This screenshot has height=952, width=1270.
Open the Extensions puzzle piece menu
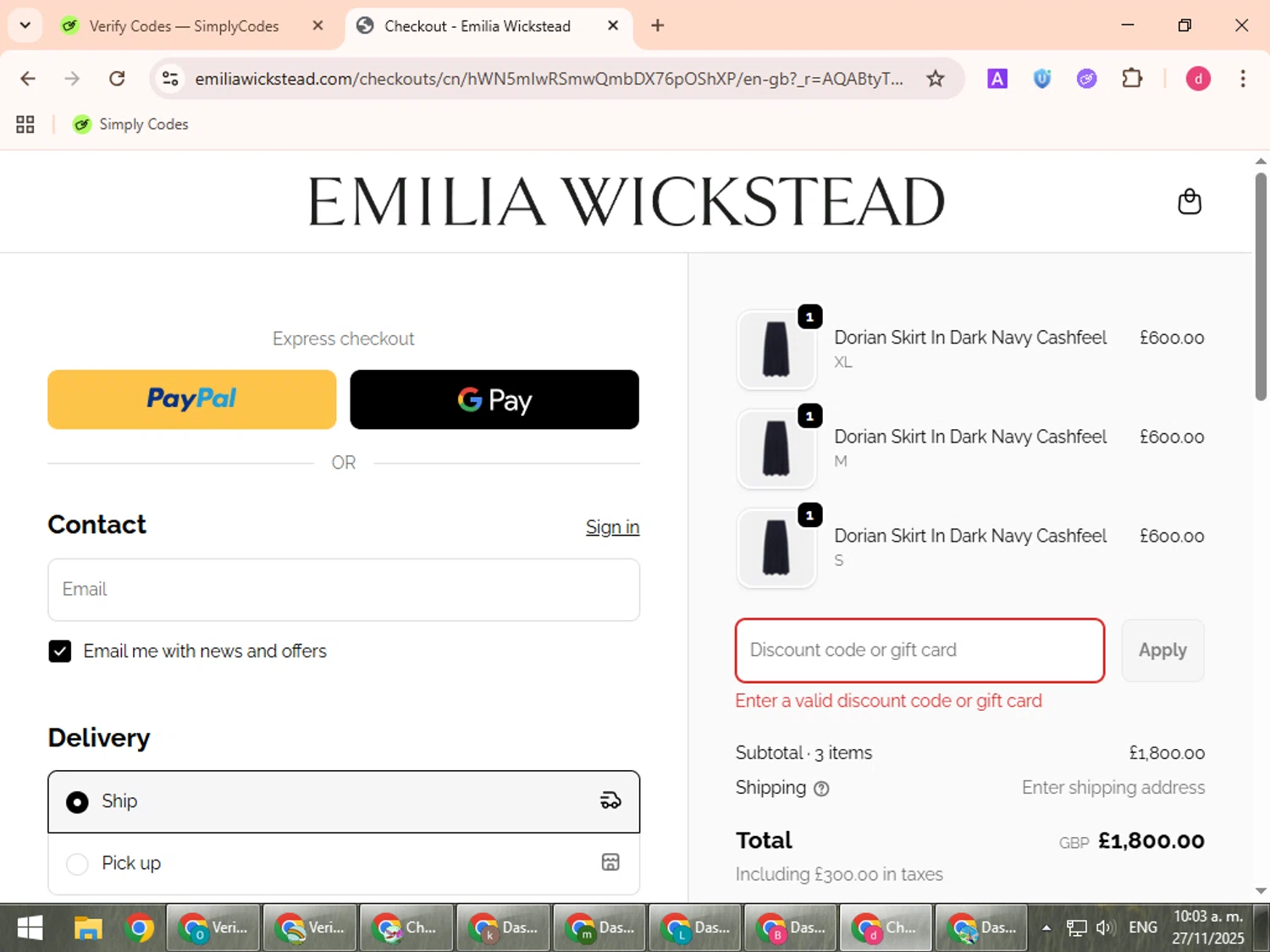(1132, 79)
